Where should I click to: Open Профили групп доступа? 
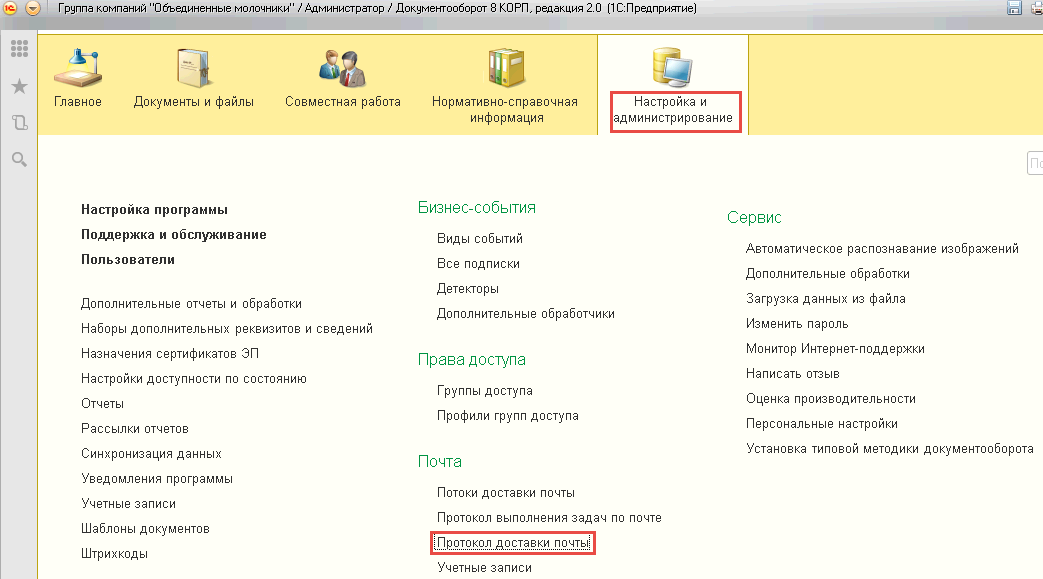[508, 416]
